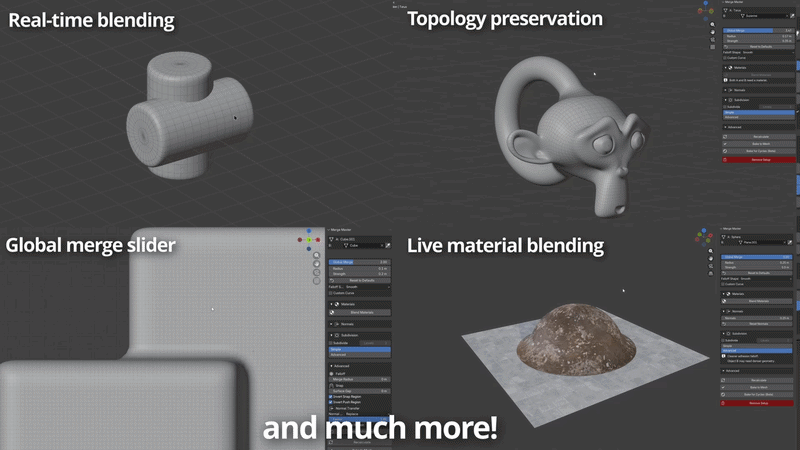The width and height of the screenshot is (800, 450).
Task: Expand the Normals section in top-right panel
Action: (726, 90)
